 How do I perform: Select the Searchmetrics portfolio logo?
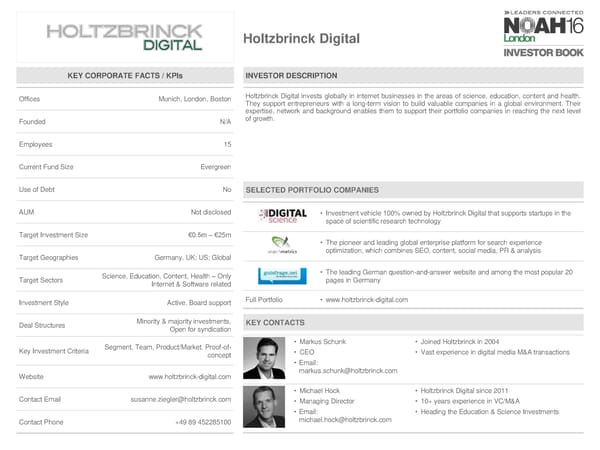coord(282,246)
